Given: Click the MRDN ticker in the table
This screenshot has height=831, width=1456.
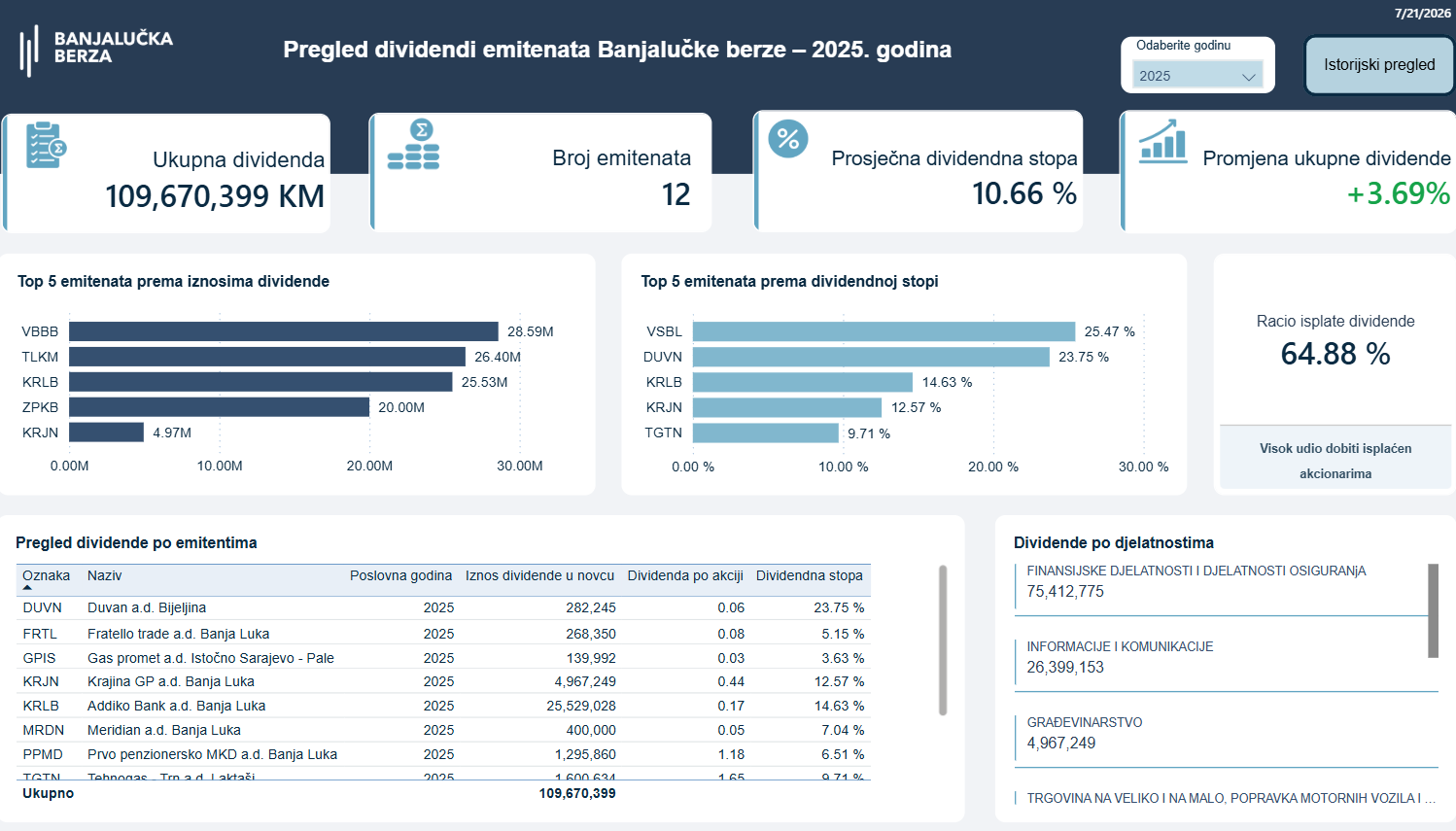Looking at the screenshot, I should 44,730.
